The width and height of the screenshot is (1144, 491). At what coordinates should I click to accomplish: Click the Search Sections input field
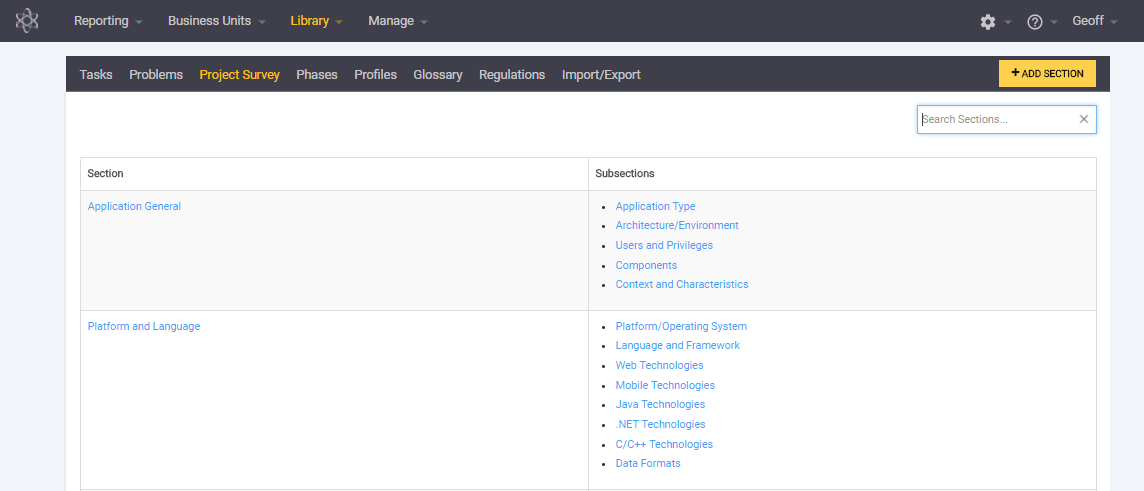[x=996, y=119]
